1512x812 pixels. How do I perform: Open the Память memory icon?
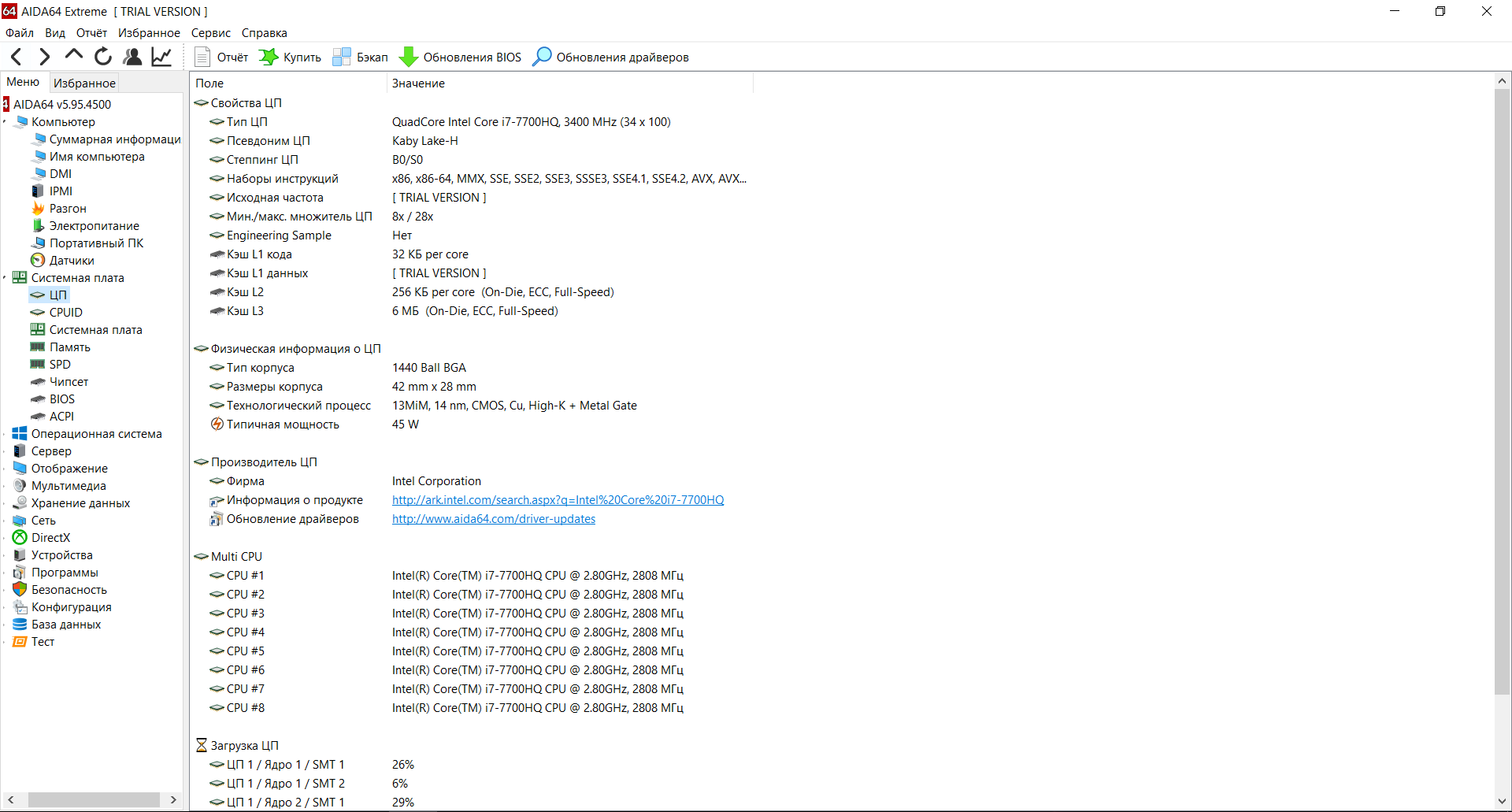tap(38, 347)
